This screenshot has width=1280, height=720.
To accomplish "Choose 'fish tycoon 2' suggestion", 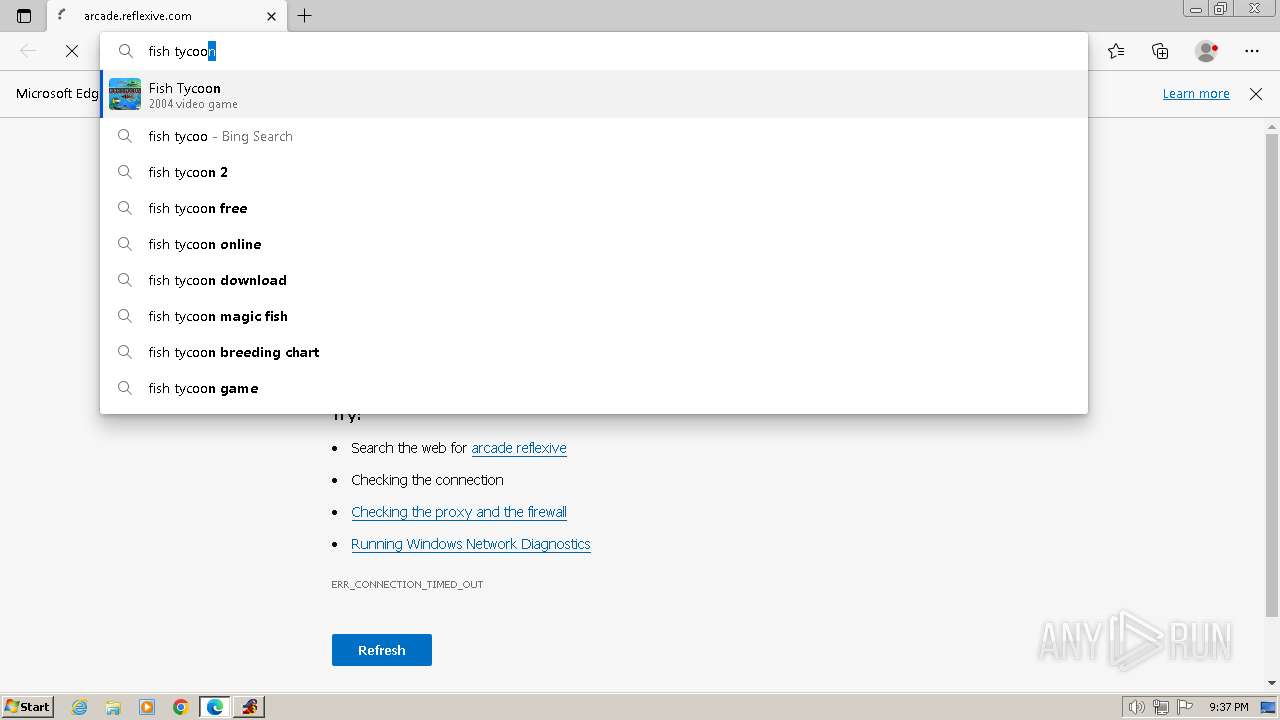I will 594,172.
